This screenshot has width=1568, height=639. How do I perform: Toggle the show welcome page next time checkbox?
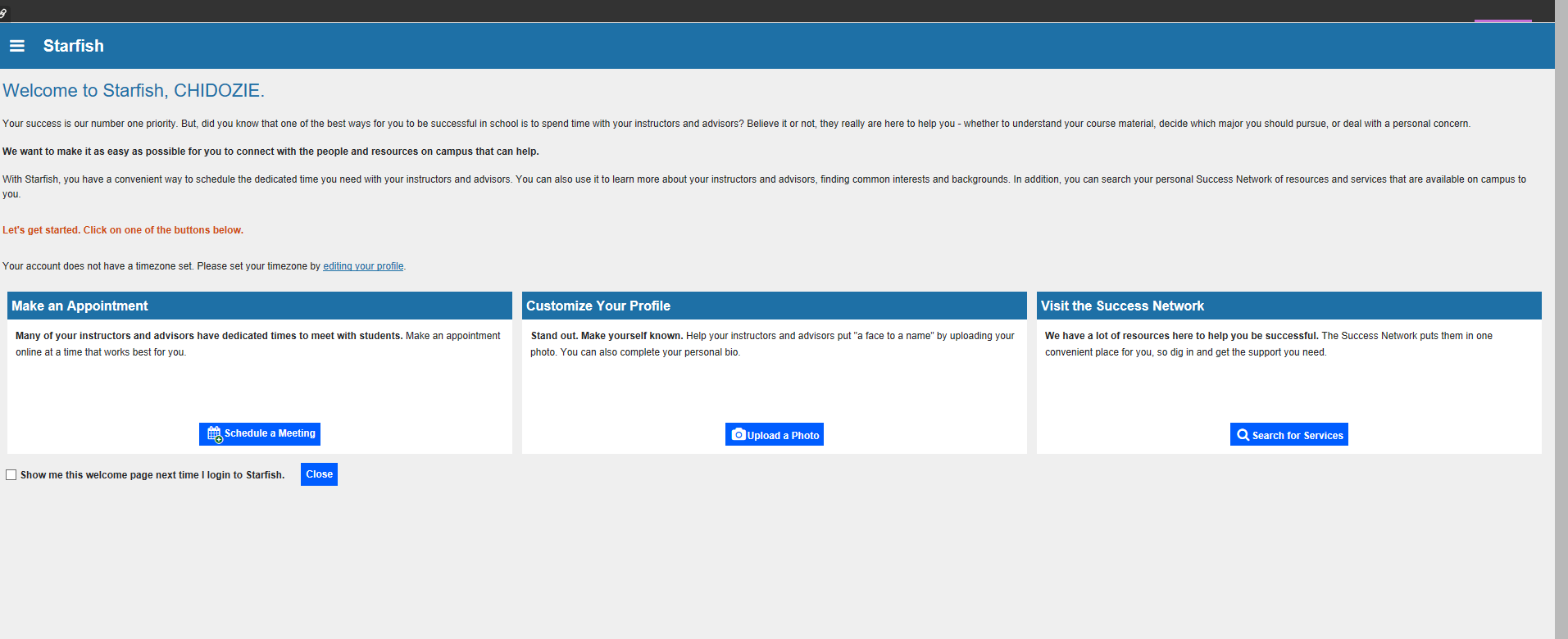tap(11, 475)
